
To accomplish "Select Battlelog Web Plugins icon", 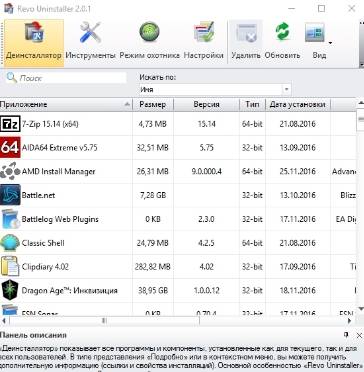I will tap(10, 219).
